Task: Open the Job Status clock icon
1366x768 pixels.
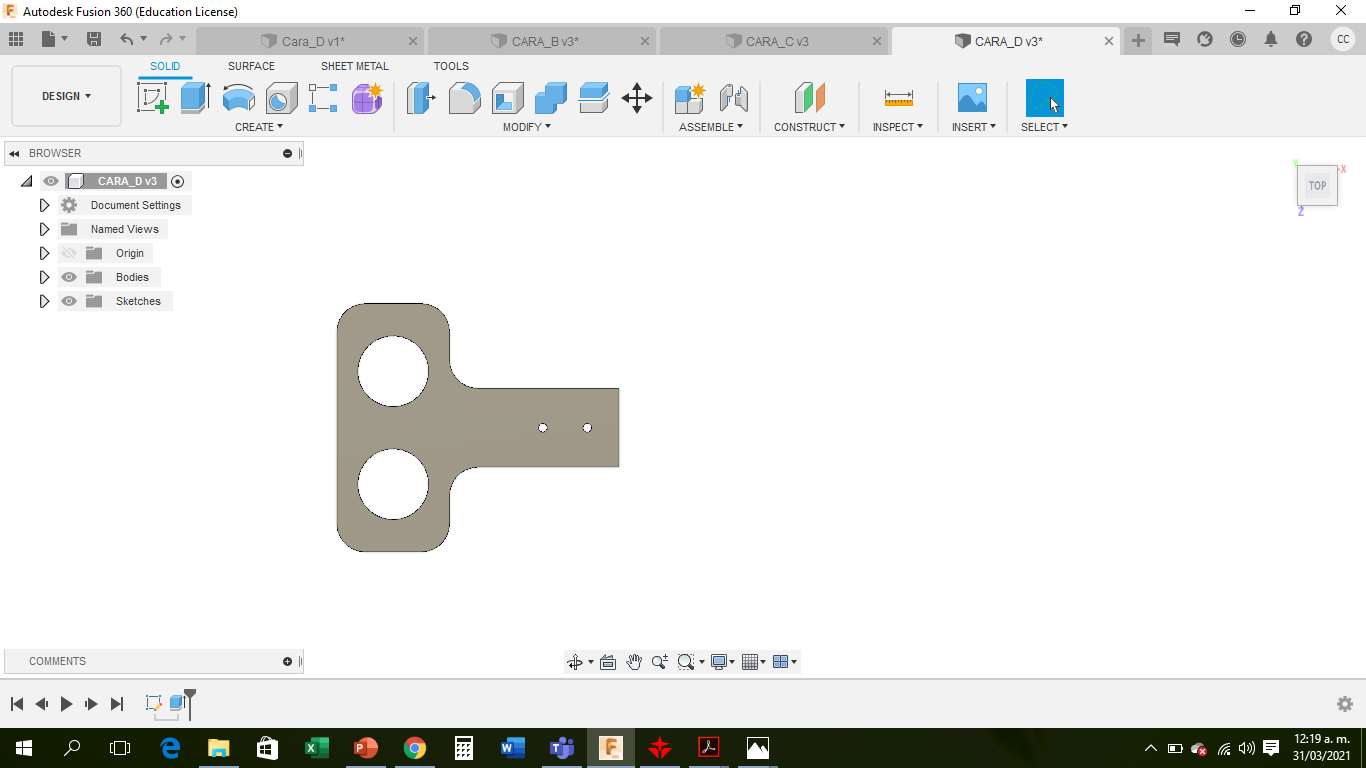Action: click(x=1238, y=39)
